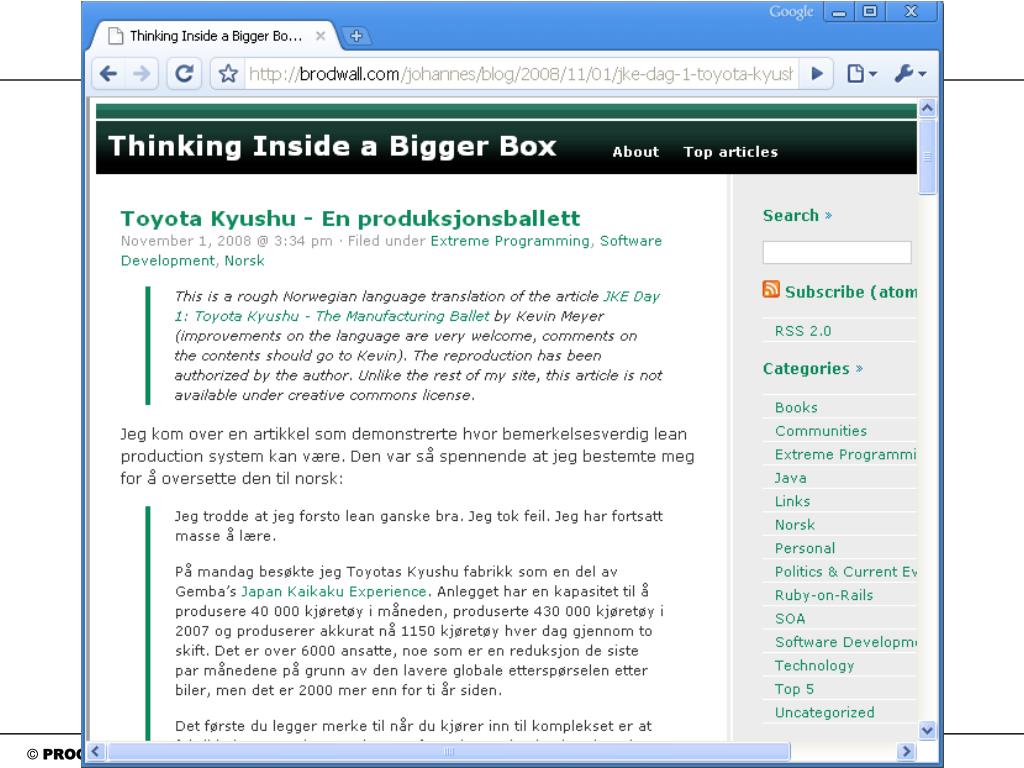1024x768 pixels.
Task: Reload the page with the refresh icon
Action: coord(184,74)
